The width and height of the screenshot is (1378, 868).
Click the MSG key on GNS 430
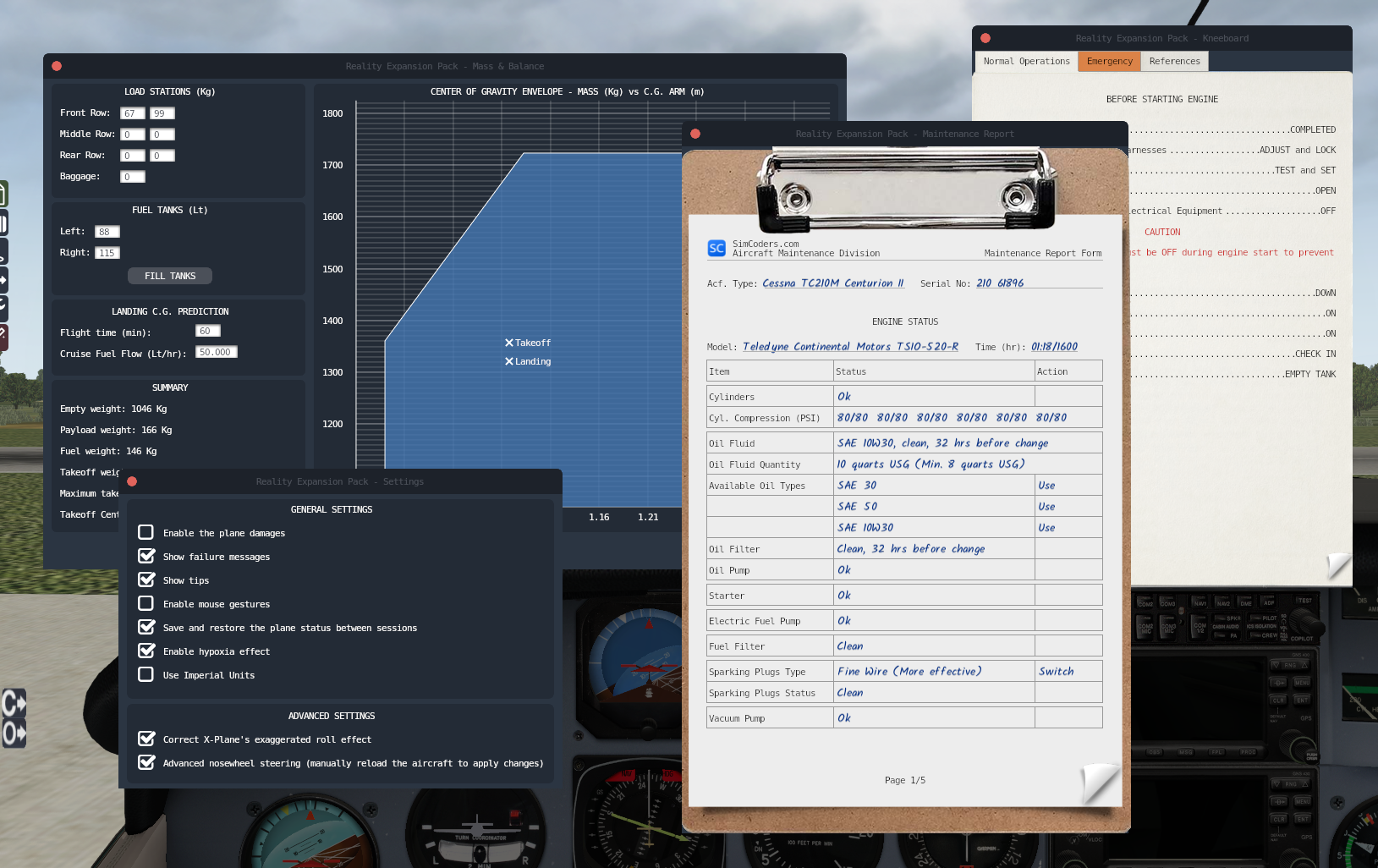click(x=1185, y=752)
